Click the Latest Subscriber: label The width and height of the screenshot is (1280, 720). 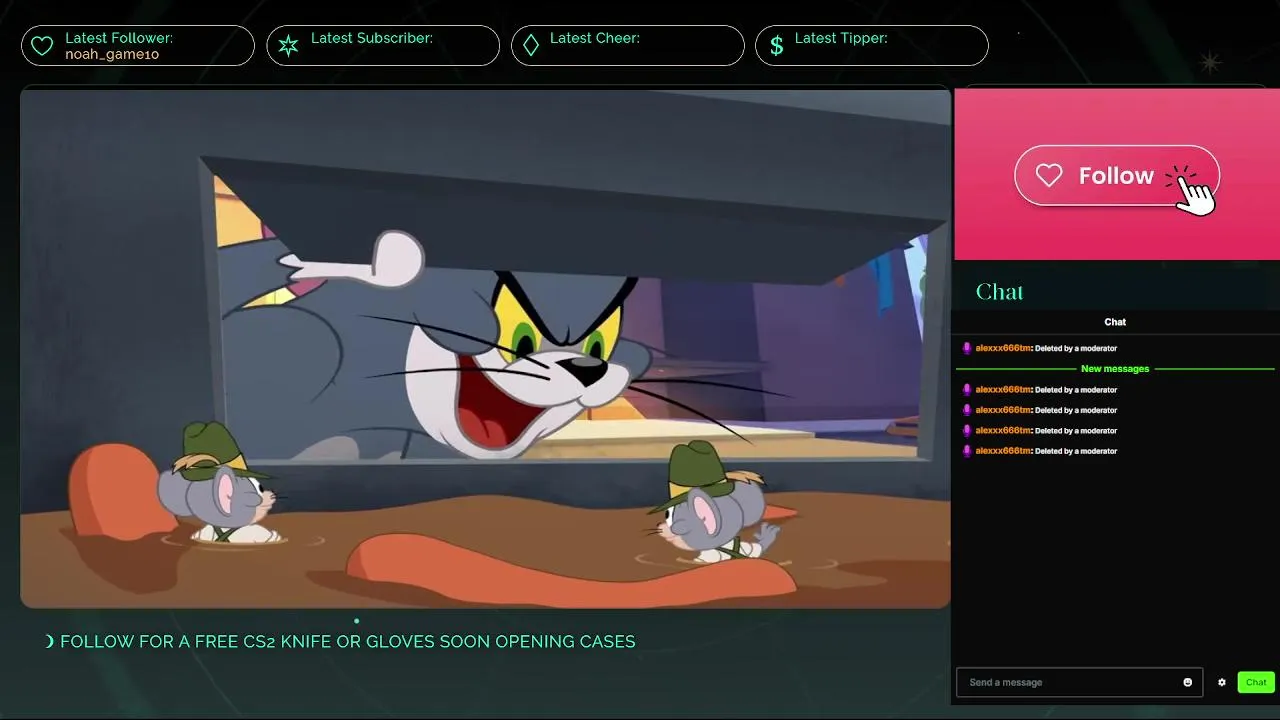click(x=372, y=38)
